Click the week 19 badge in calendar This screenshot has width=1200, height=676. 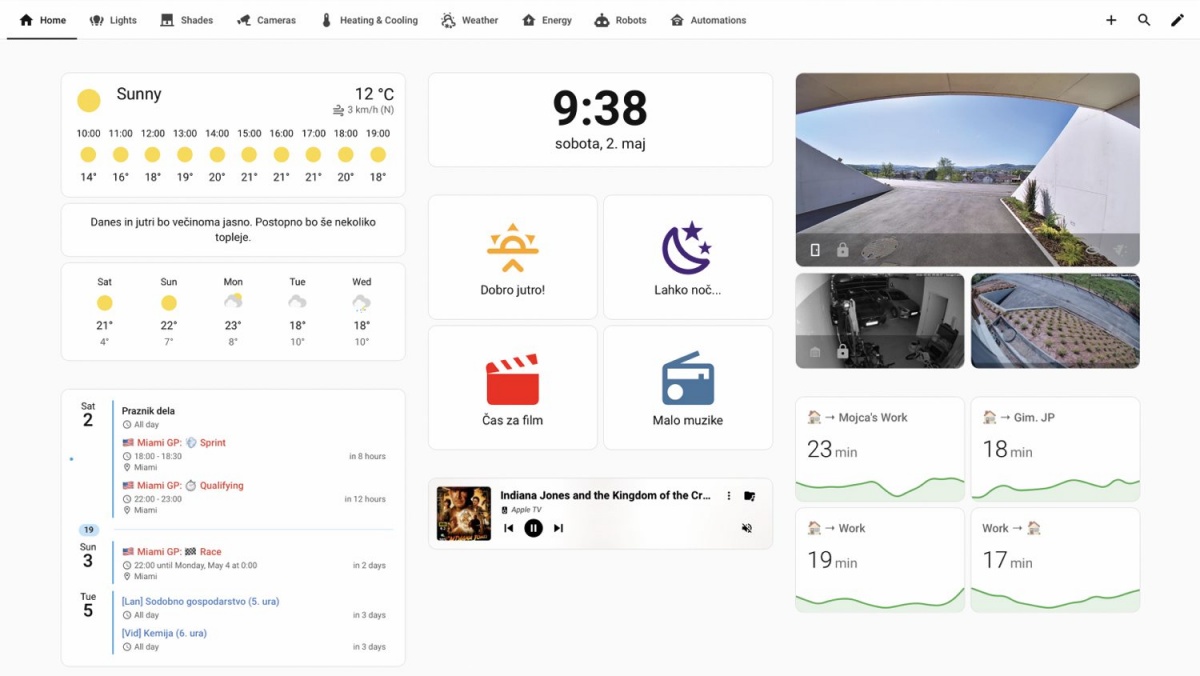[88, 530]
